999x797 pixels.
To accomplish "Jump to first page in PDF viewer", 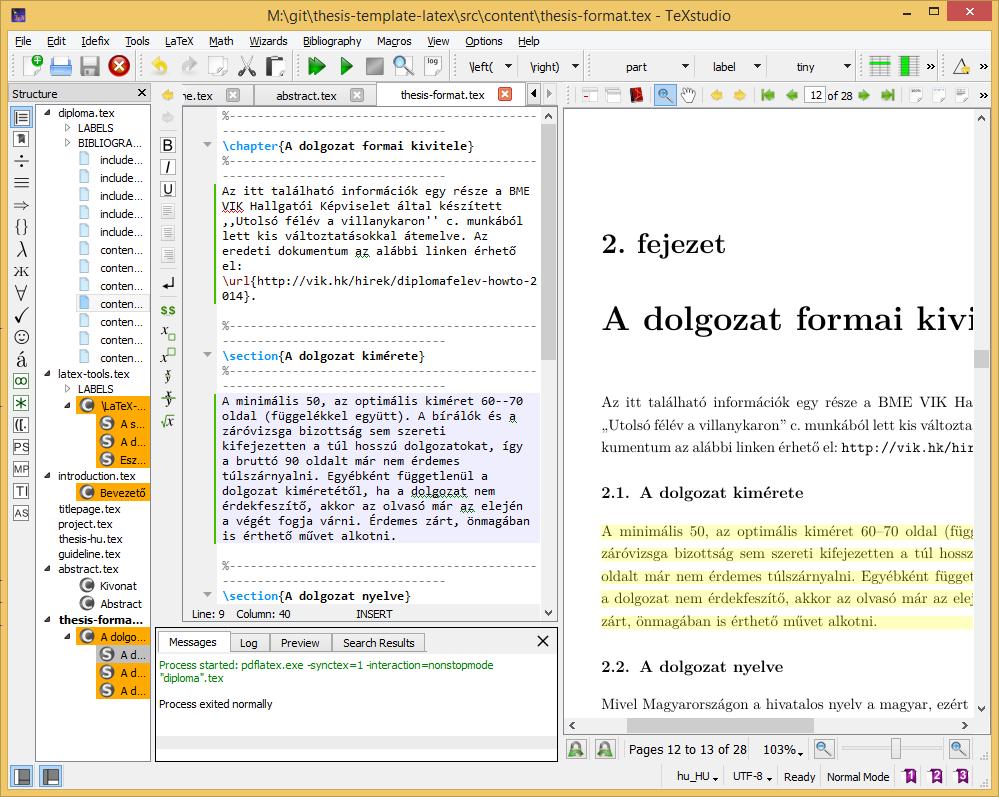I will click(768, 95).
